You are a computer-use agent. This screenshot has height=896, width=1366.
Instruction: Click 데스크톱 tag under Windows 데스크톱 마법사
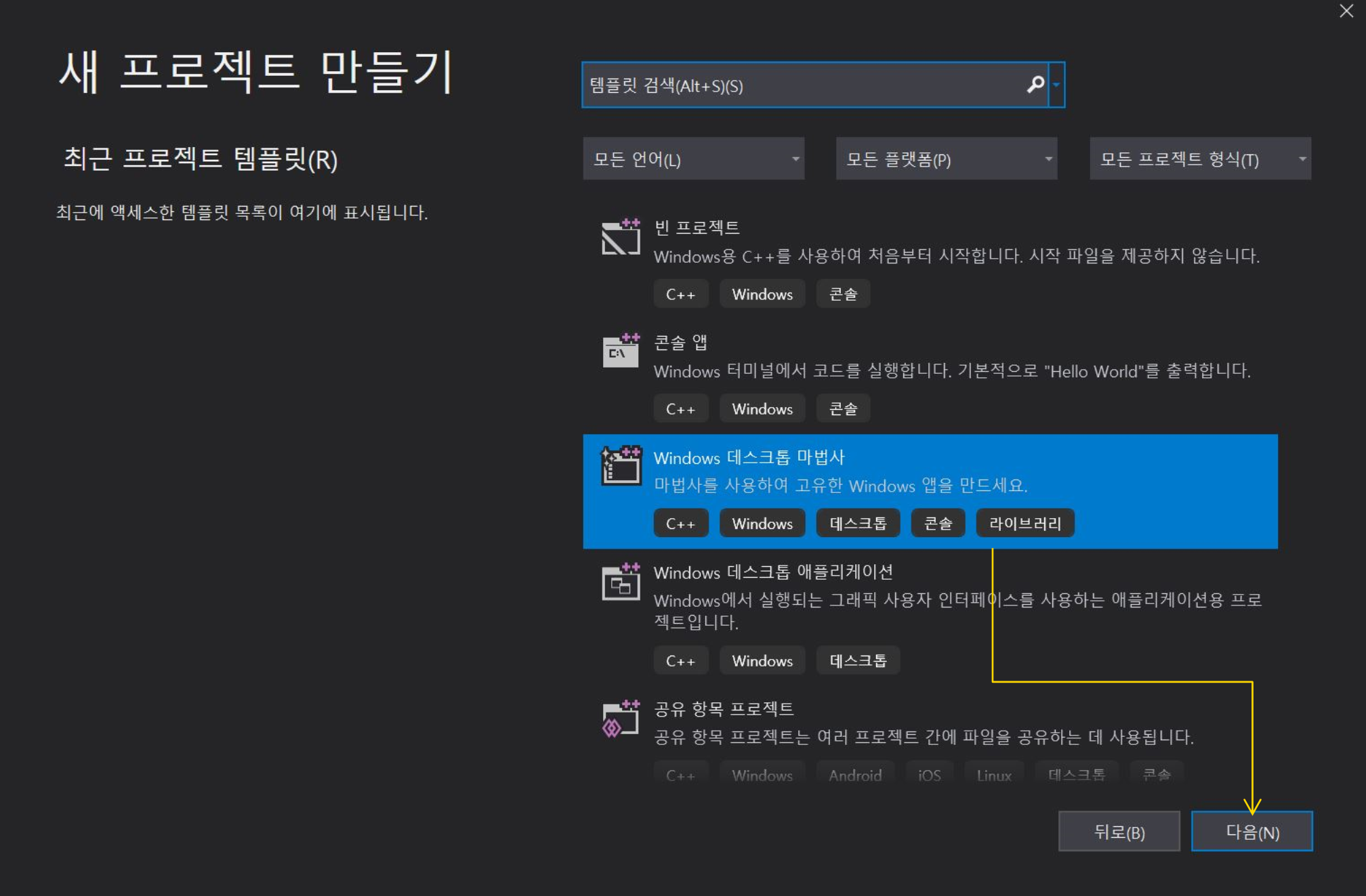tap(858, 524)
